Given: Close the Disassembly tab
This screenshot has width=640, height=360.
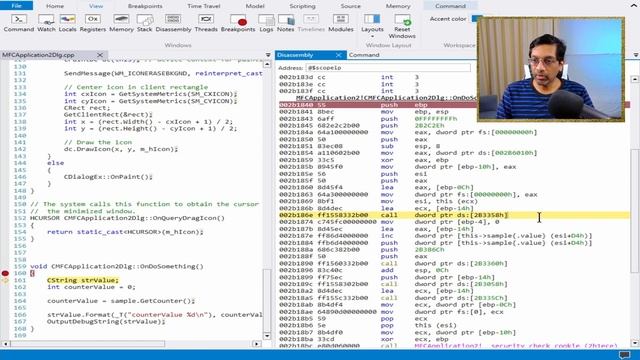Looking at the screenshot, I should coord(338,55).
